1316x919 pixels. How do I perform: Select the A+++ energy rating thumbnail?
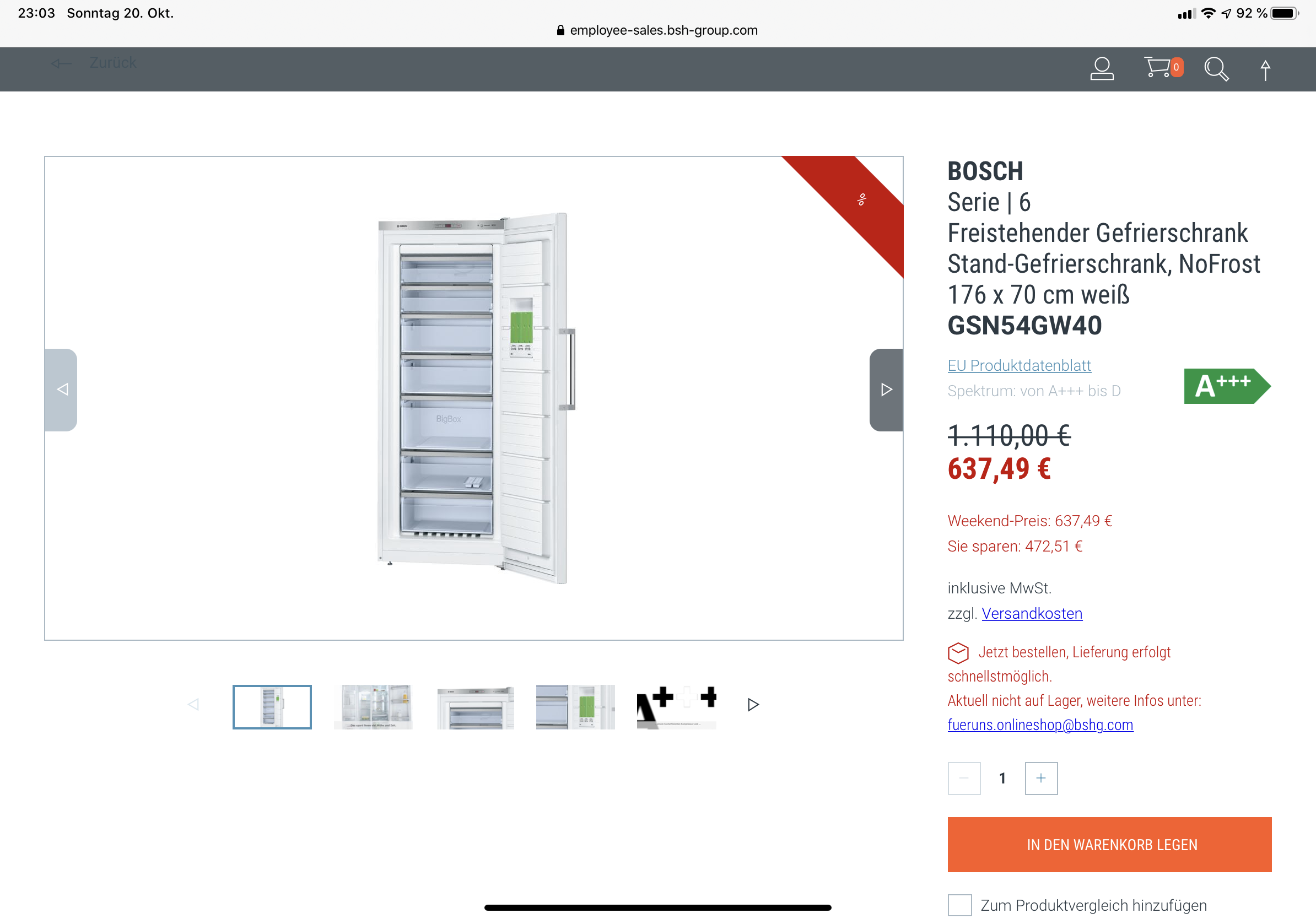676,707
